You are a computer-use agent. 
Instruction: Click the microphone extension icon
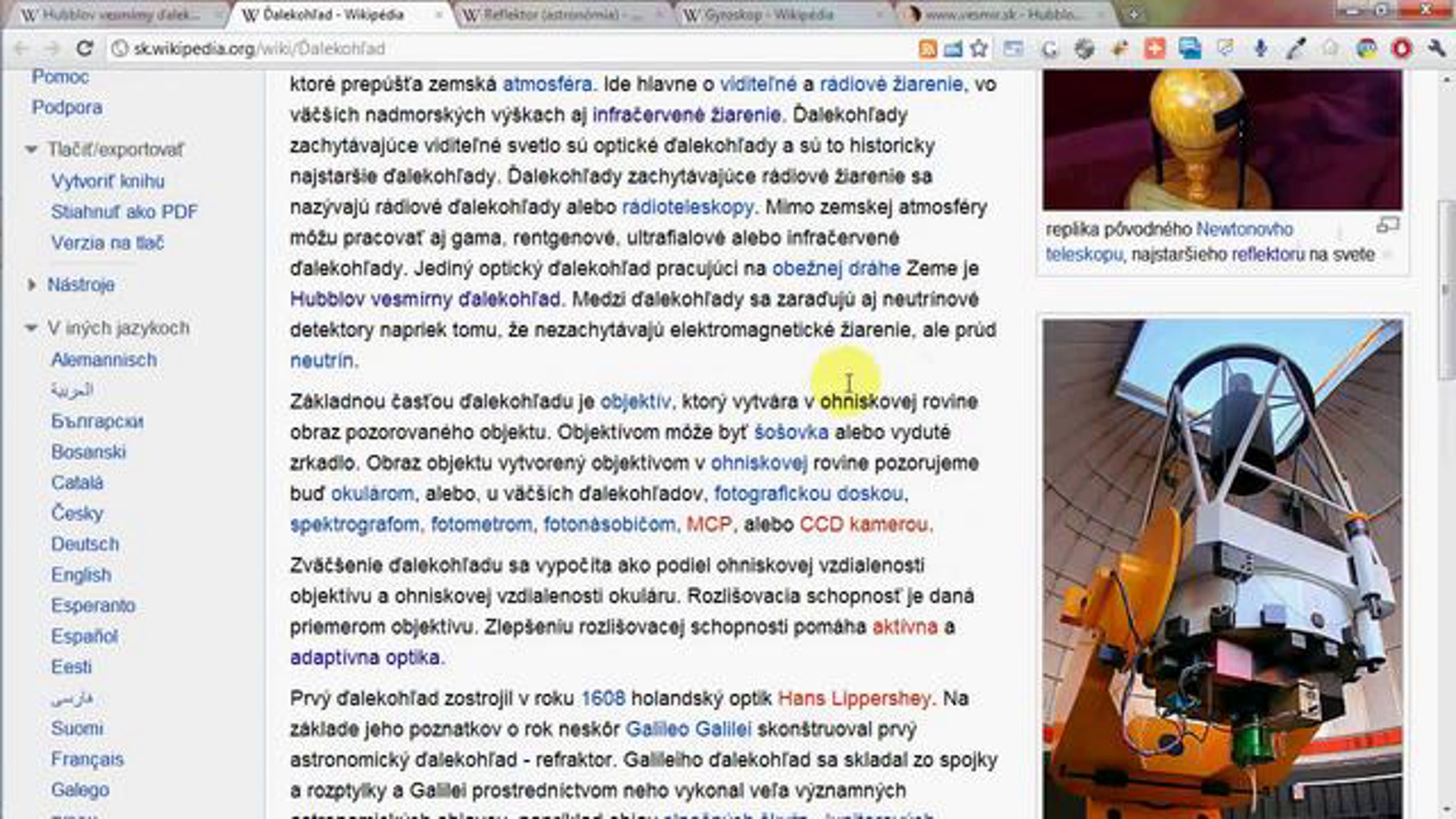coord(1260,49)
